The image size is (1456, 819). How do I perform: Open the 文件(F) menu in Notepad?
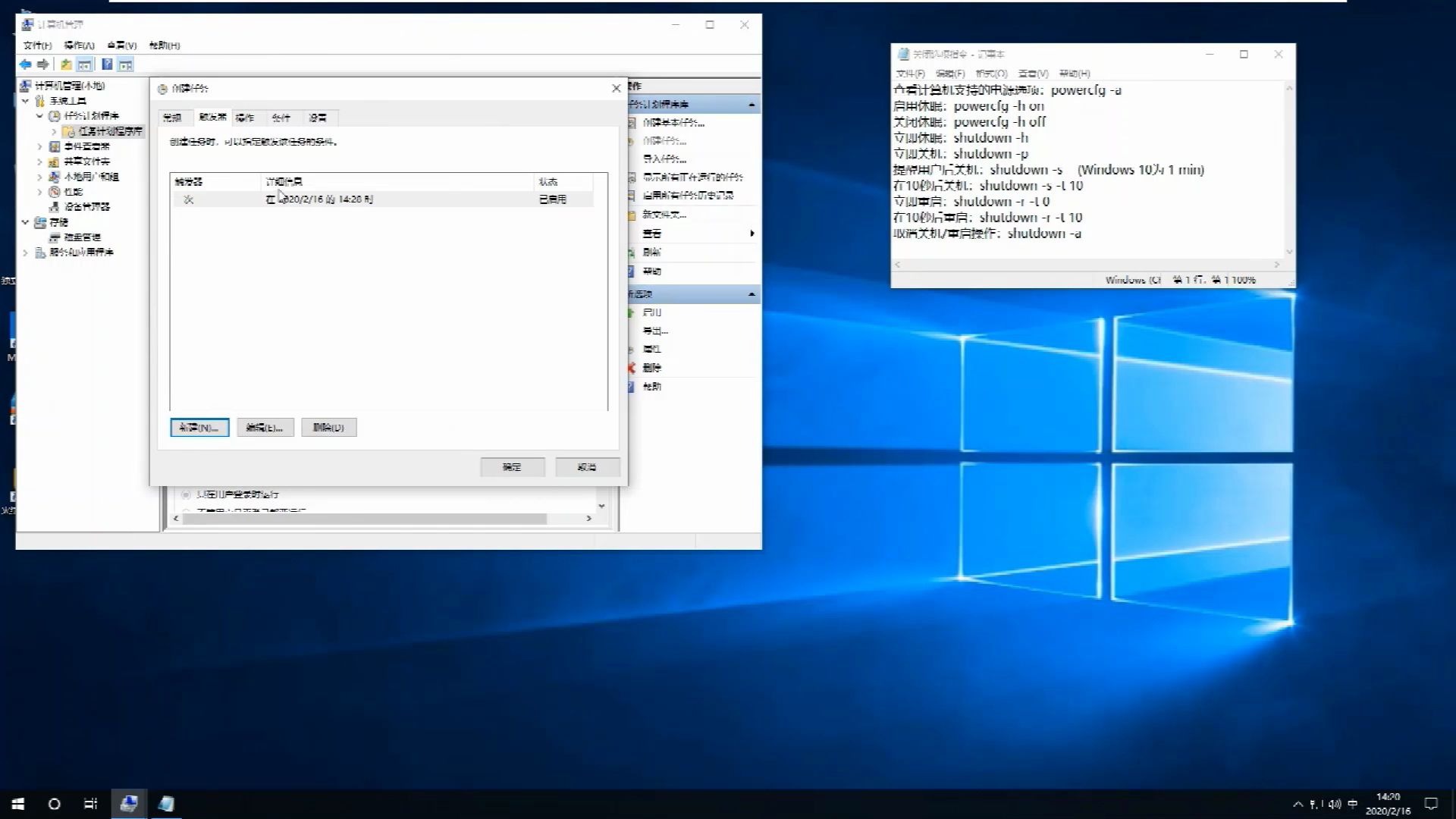pos(909,74)
